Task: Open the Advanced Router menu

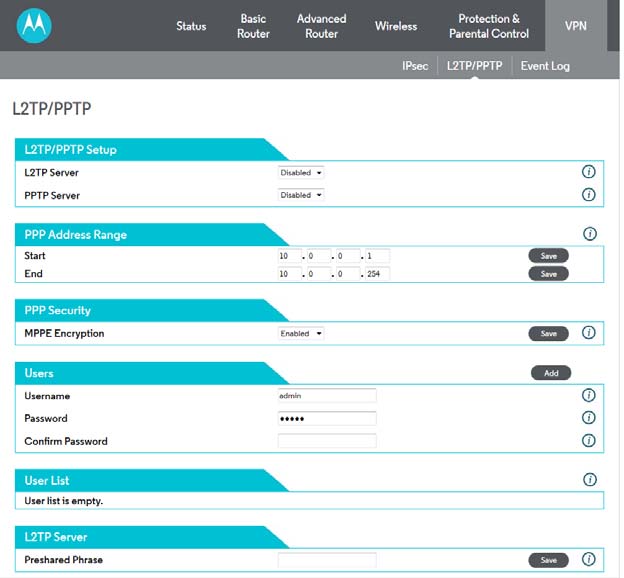Action: pyautogui.click(x=322, y=26)
